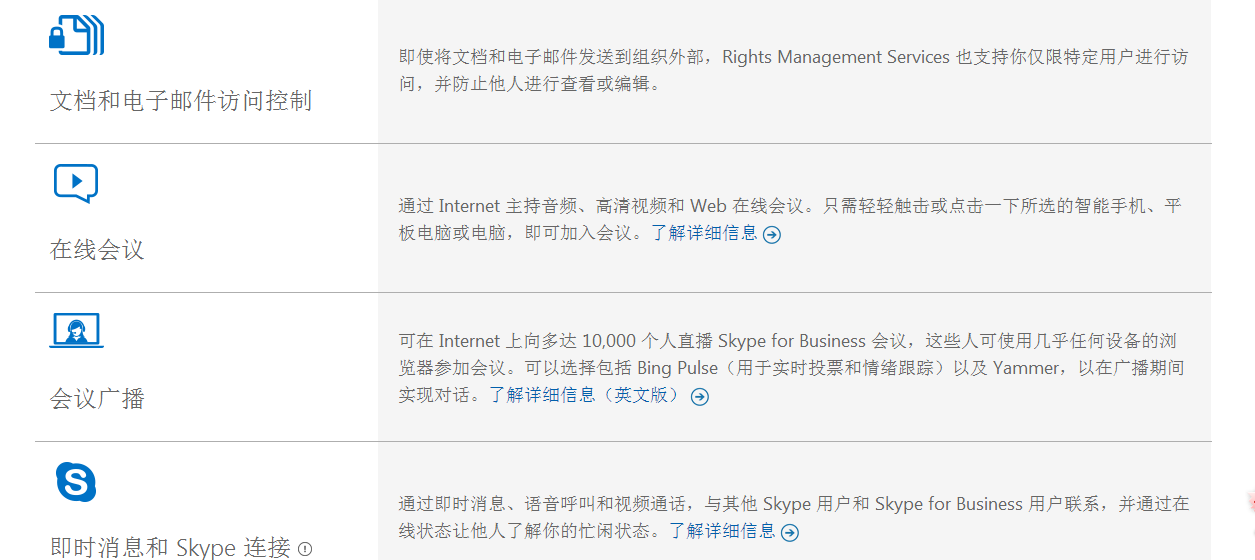Screen dimensions: 1255x560
Task: Click the blue Skype logo icon
Action: tap(76, 482)
